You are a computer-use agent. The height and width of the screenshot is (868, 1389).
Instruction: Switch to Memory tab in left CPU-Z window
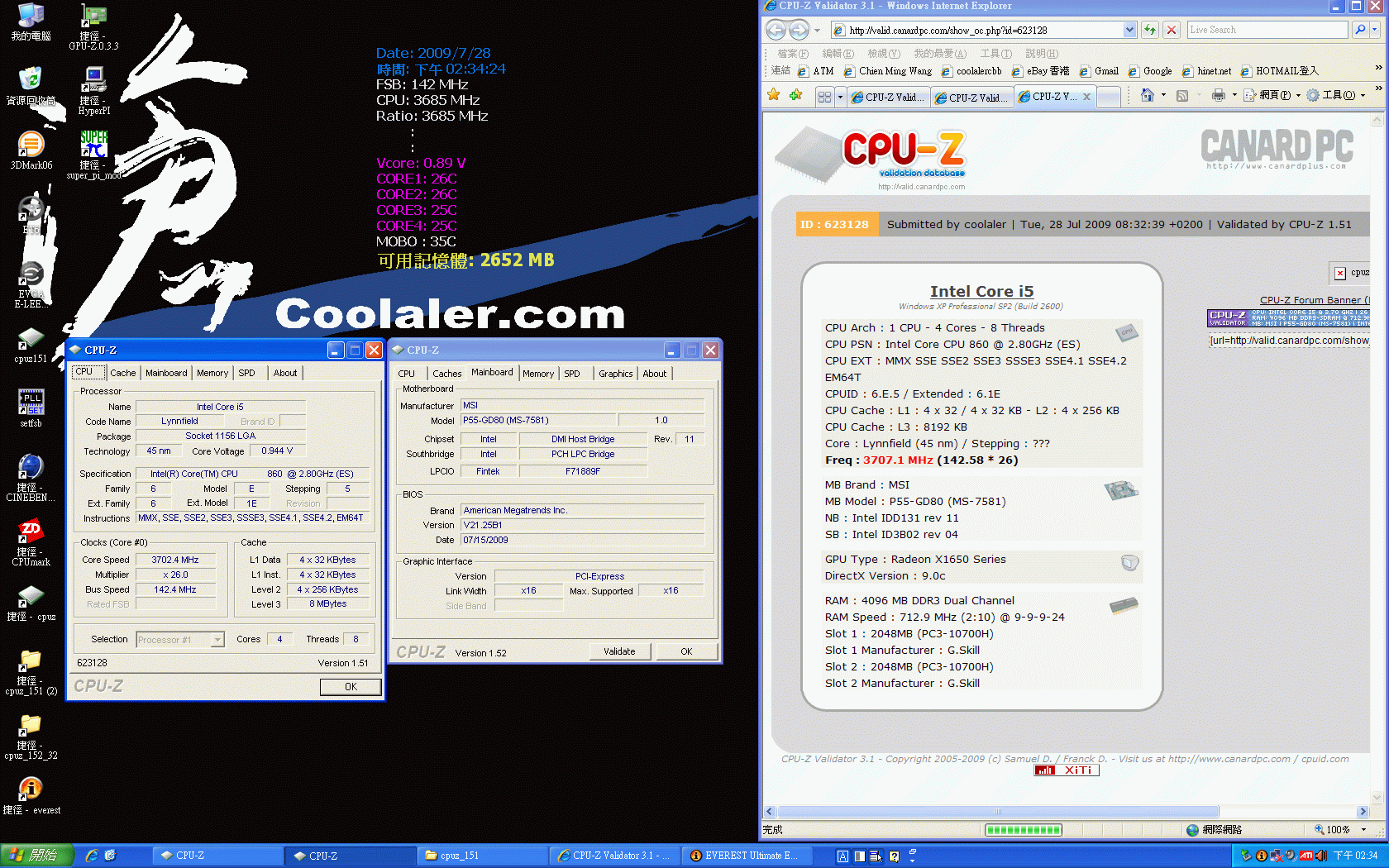(x=212, y=373)
